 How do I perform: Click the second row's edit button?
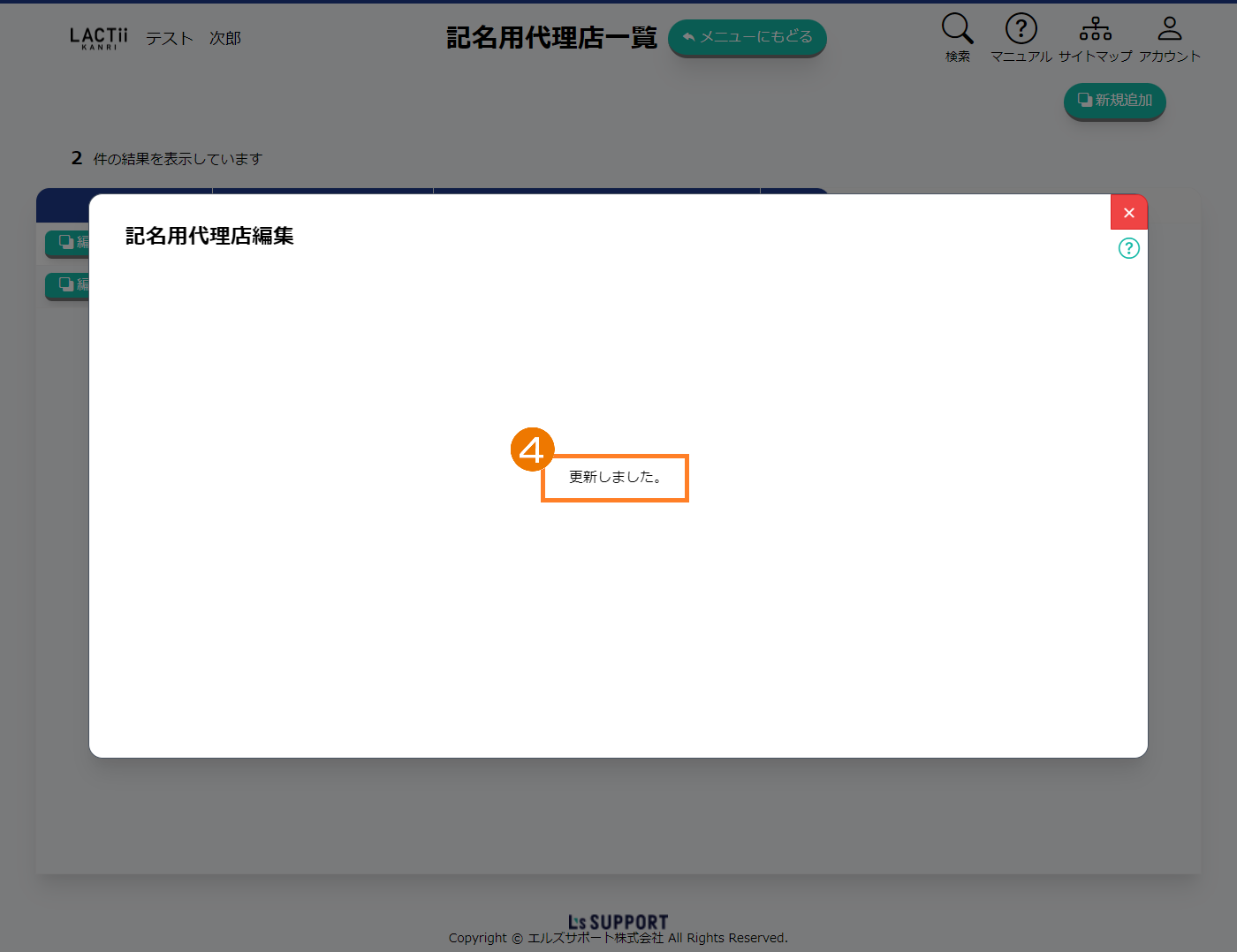point(68,284)
